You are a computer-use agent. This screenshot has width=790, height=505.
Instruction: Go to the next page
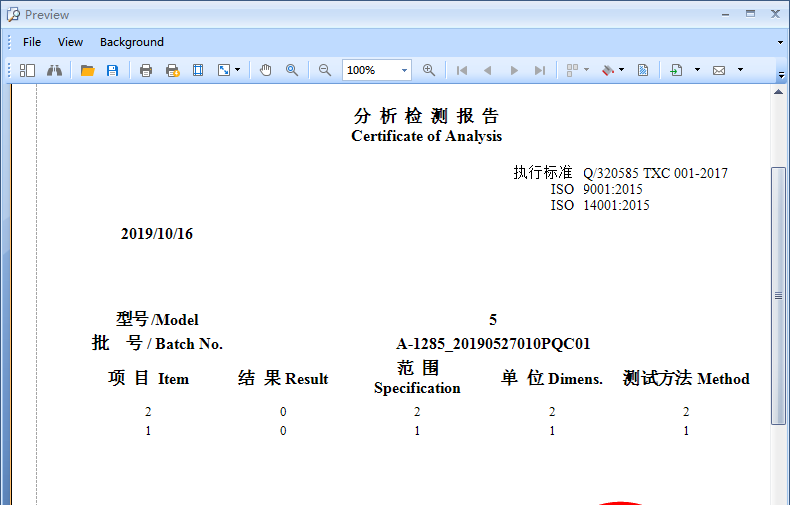tap(514, 70)
